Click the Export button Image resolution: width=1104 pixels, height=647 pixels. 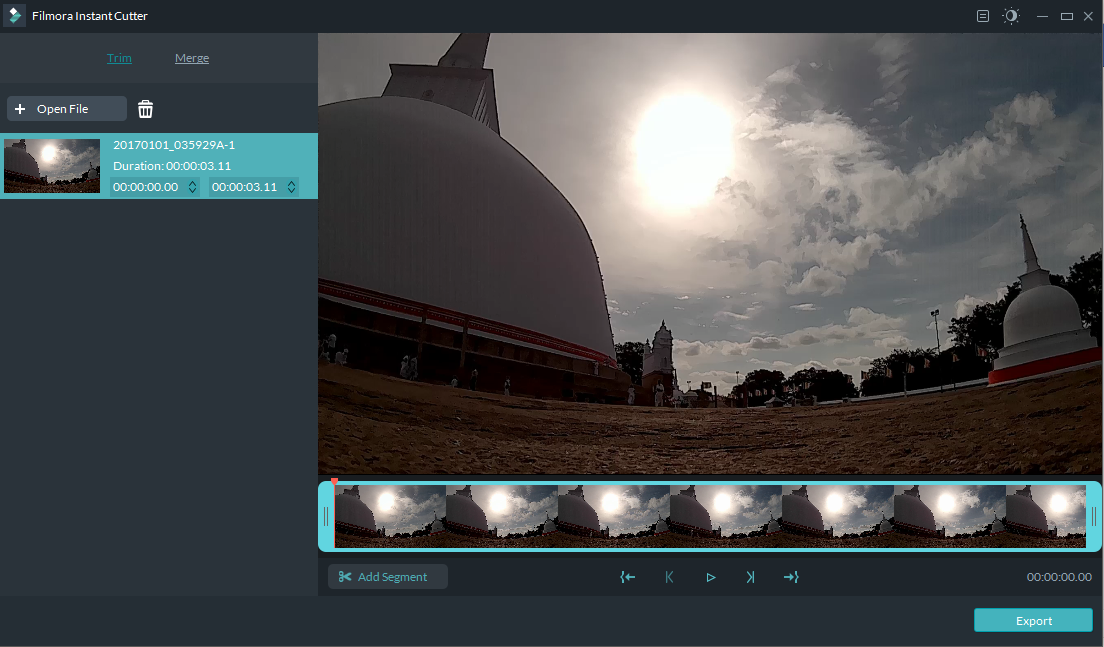coord(1033,620)
